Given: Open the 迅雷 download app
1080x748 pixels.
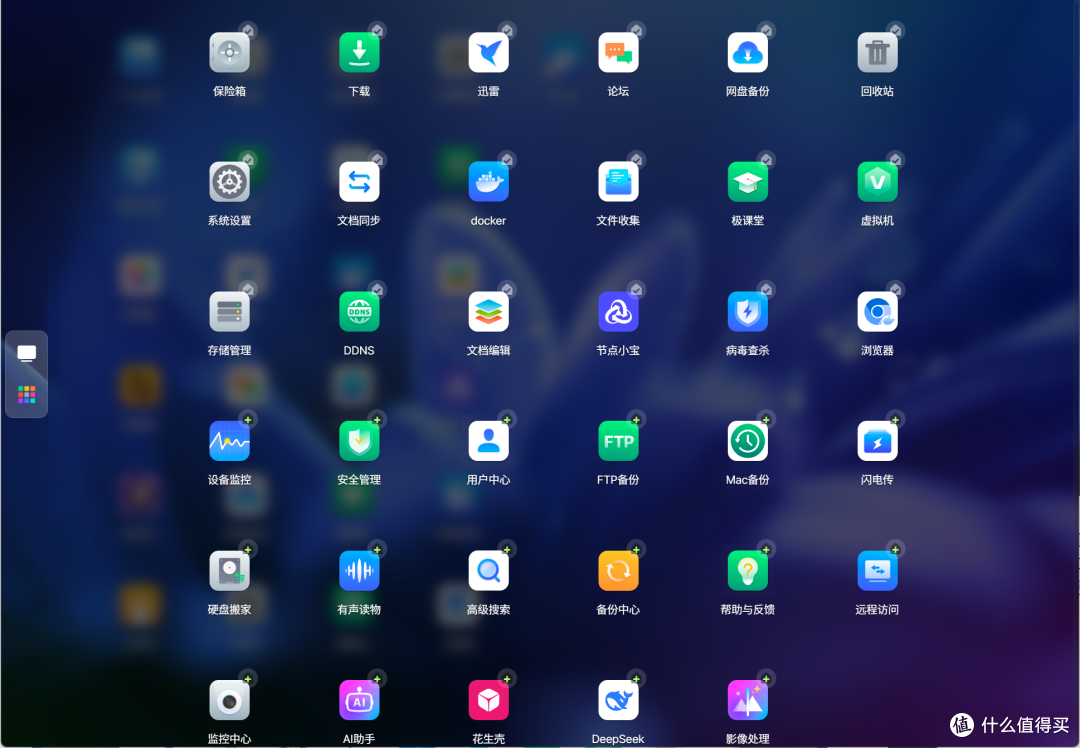Looking at the screenshot, I should click(x=488, y=53).
